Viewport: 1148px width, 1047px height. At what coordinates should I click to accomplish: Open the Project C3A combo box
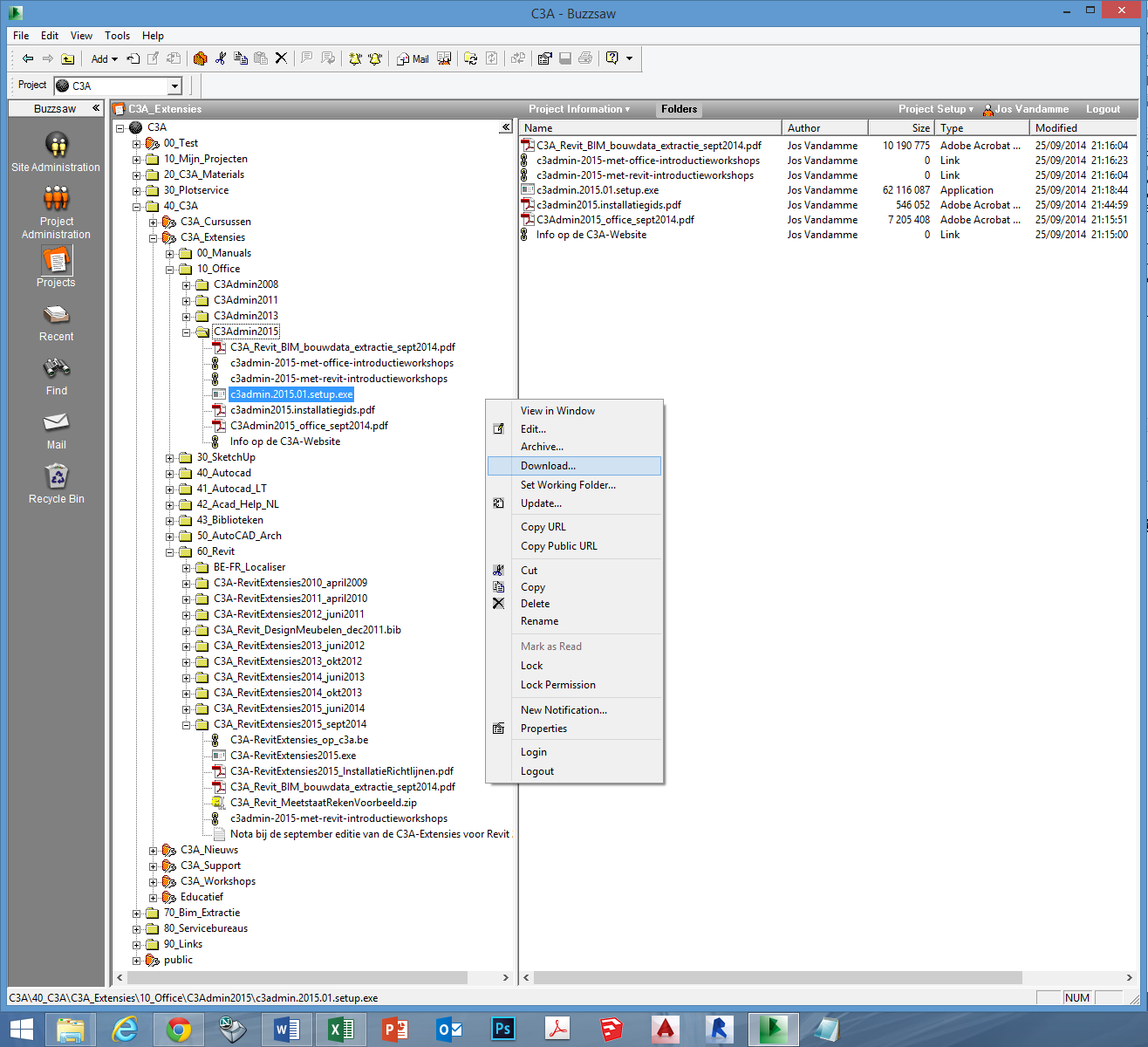(118, 86)
